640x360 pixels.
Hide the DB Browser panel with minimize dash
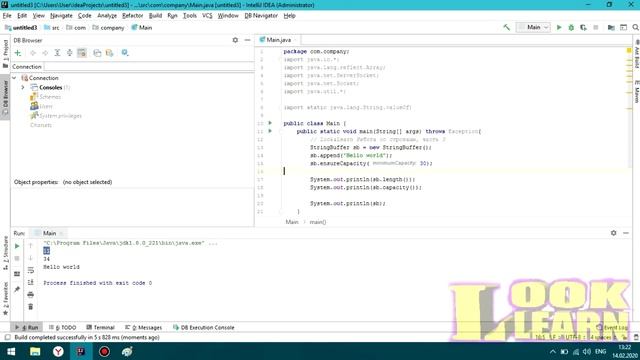click(x=247, y=40)
